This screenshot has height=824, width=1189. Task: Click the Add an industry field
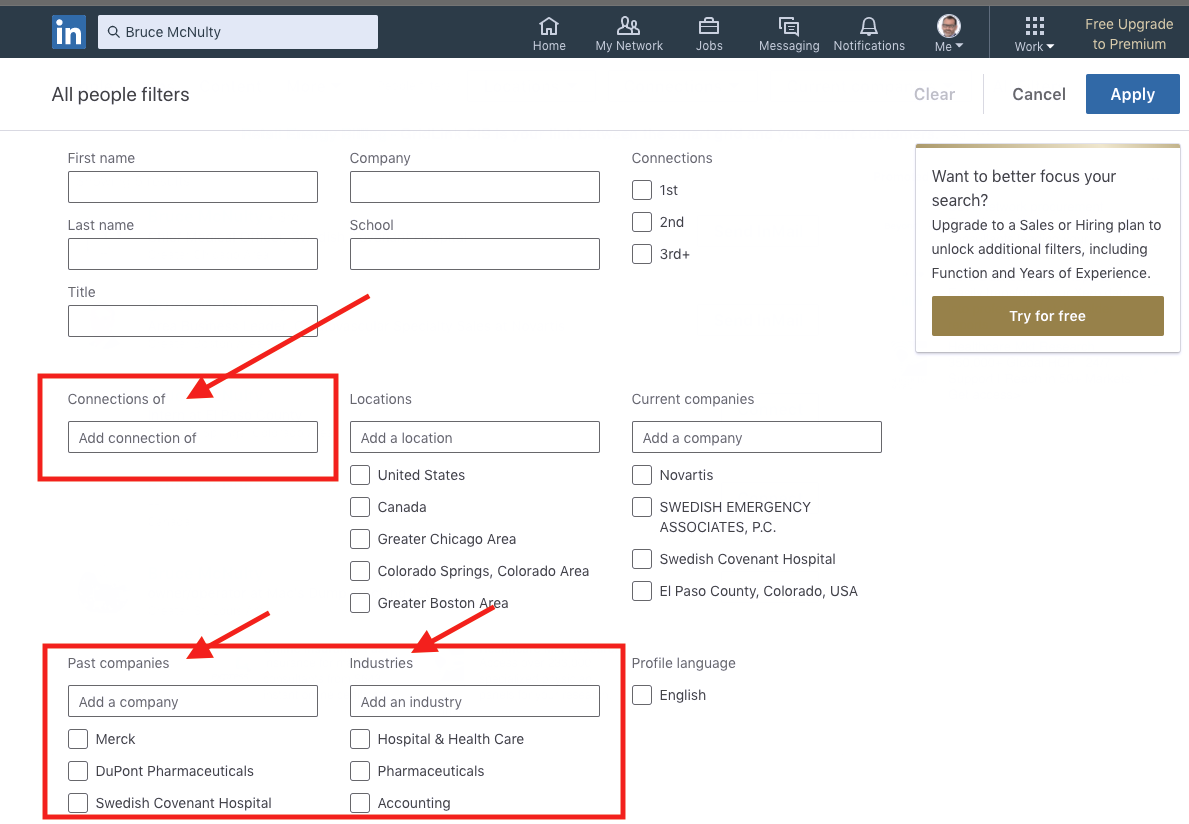point(475,701)
